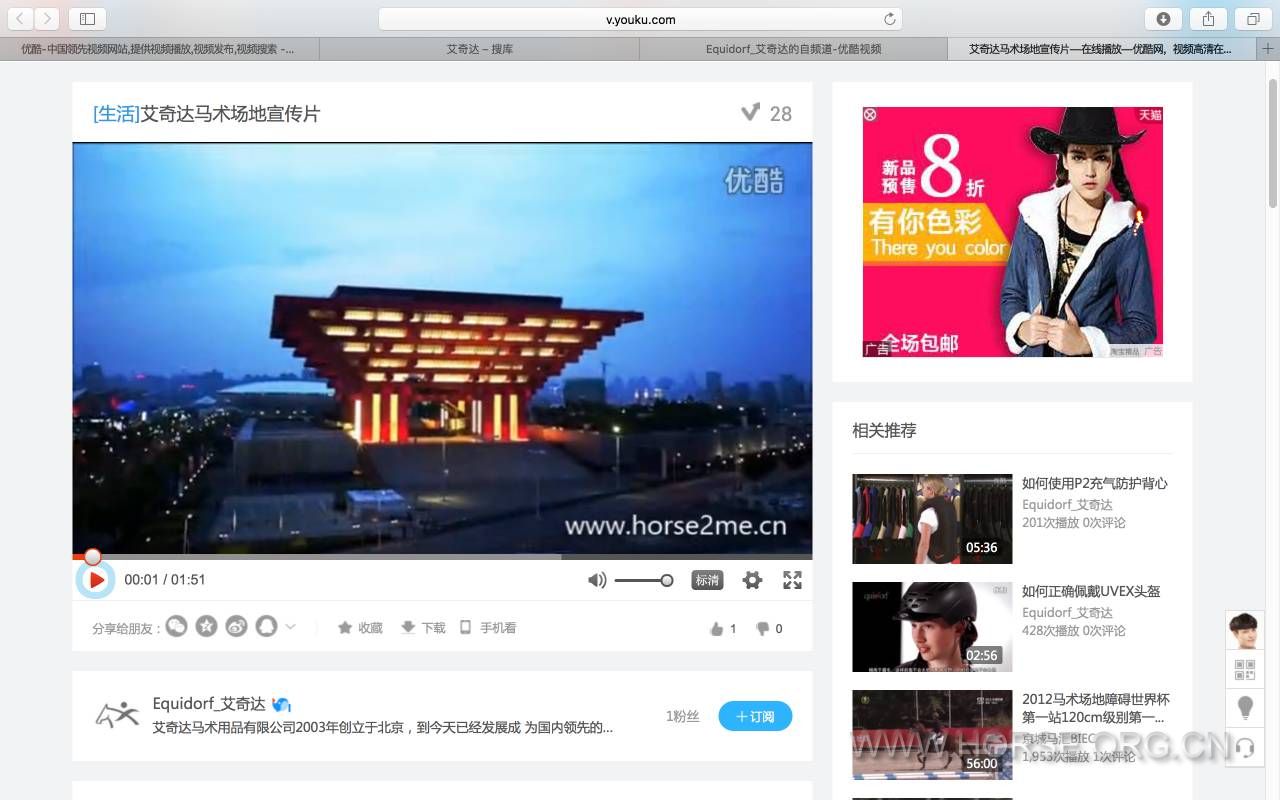Switch to Equidorf_艾奇达的自频道 tab
This screenshot has width=1280, height=800.
[794, 49]
